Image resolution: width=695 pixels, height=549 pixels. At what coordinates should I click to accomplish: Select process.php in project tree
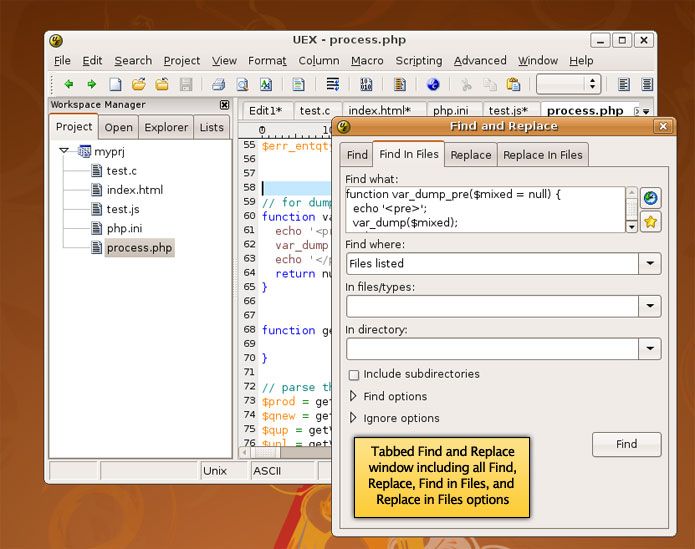(139, 248)
